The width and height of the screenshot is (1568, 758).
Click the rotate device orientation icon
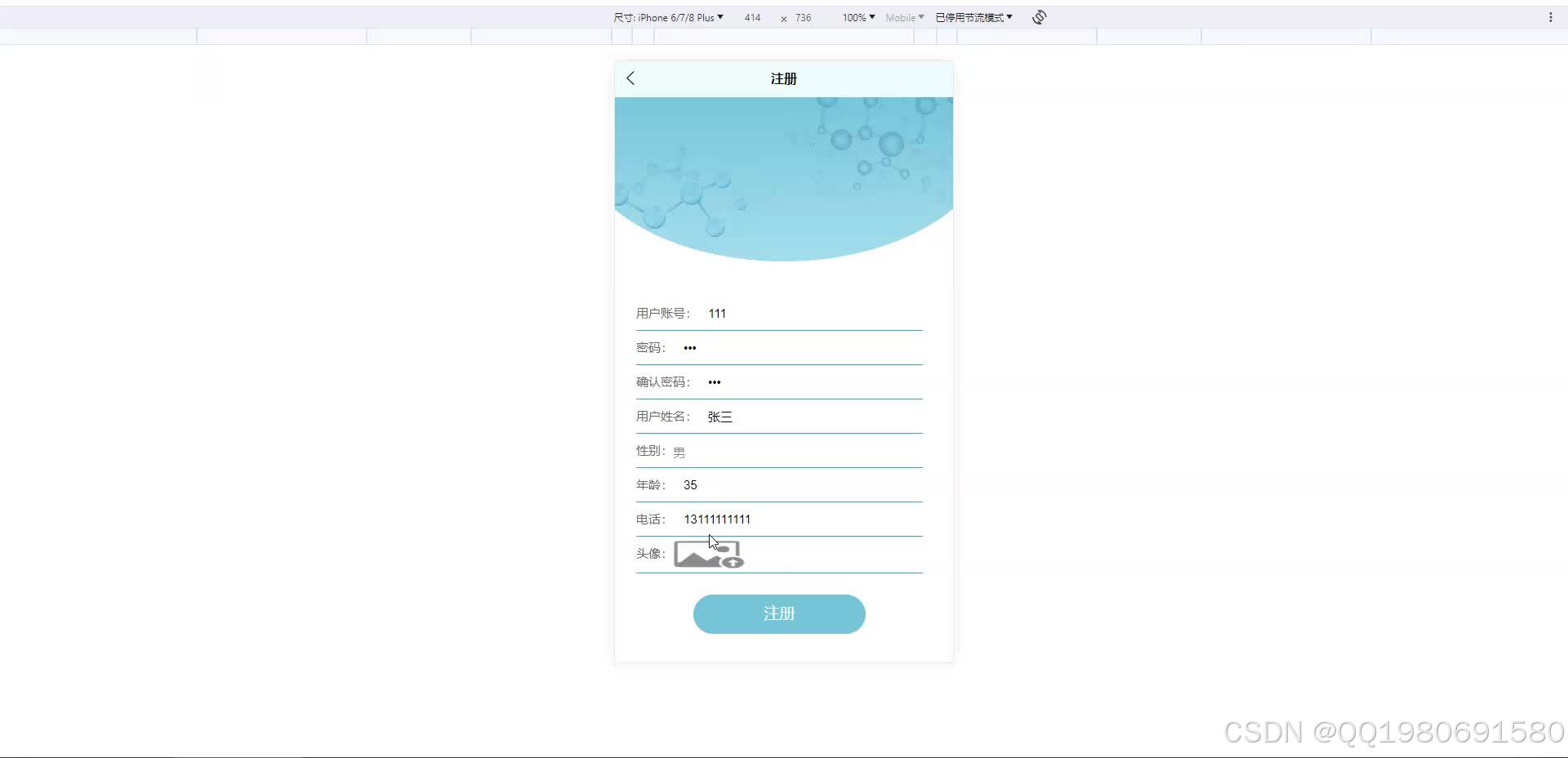[x=1038, y=16]
